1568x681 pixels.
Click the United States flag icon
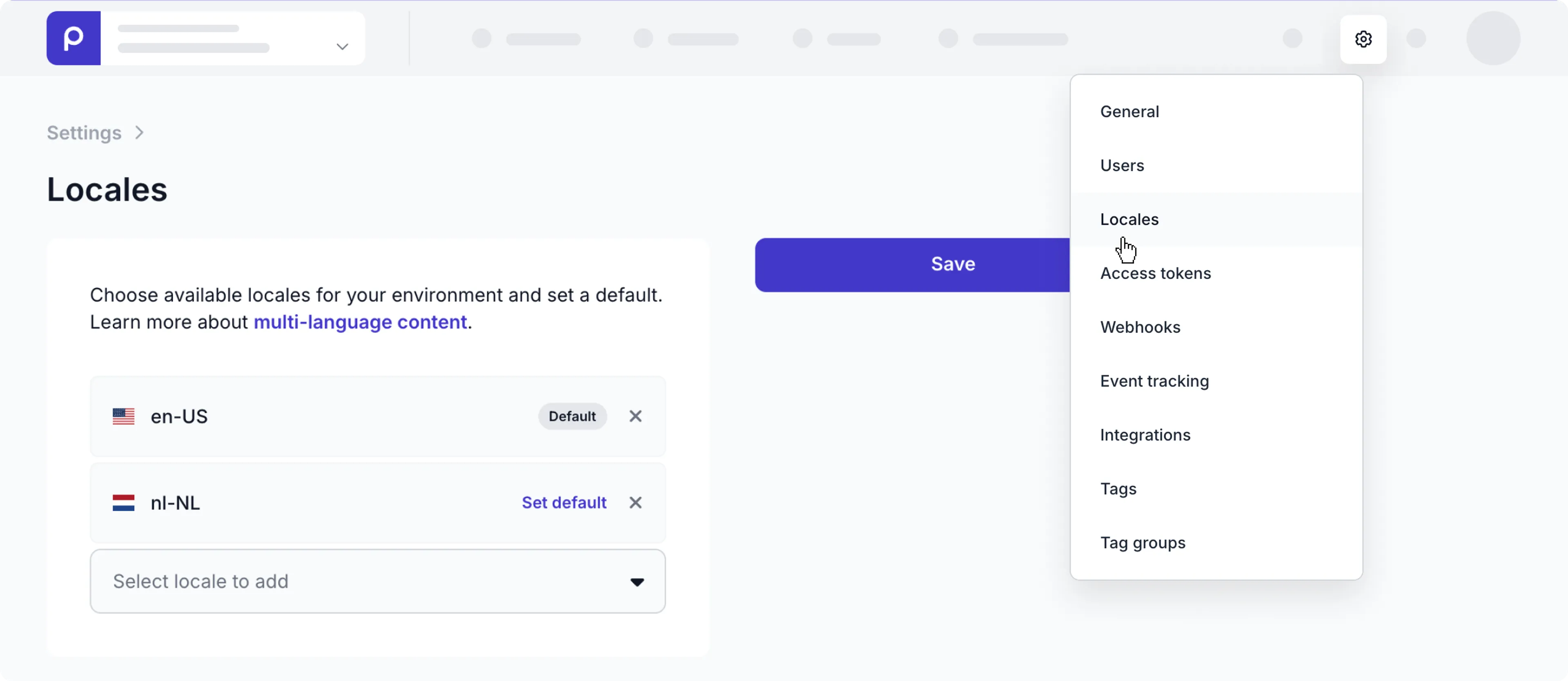pos(124,416)
